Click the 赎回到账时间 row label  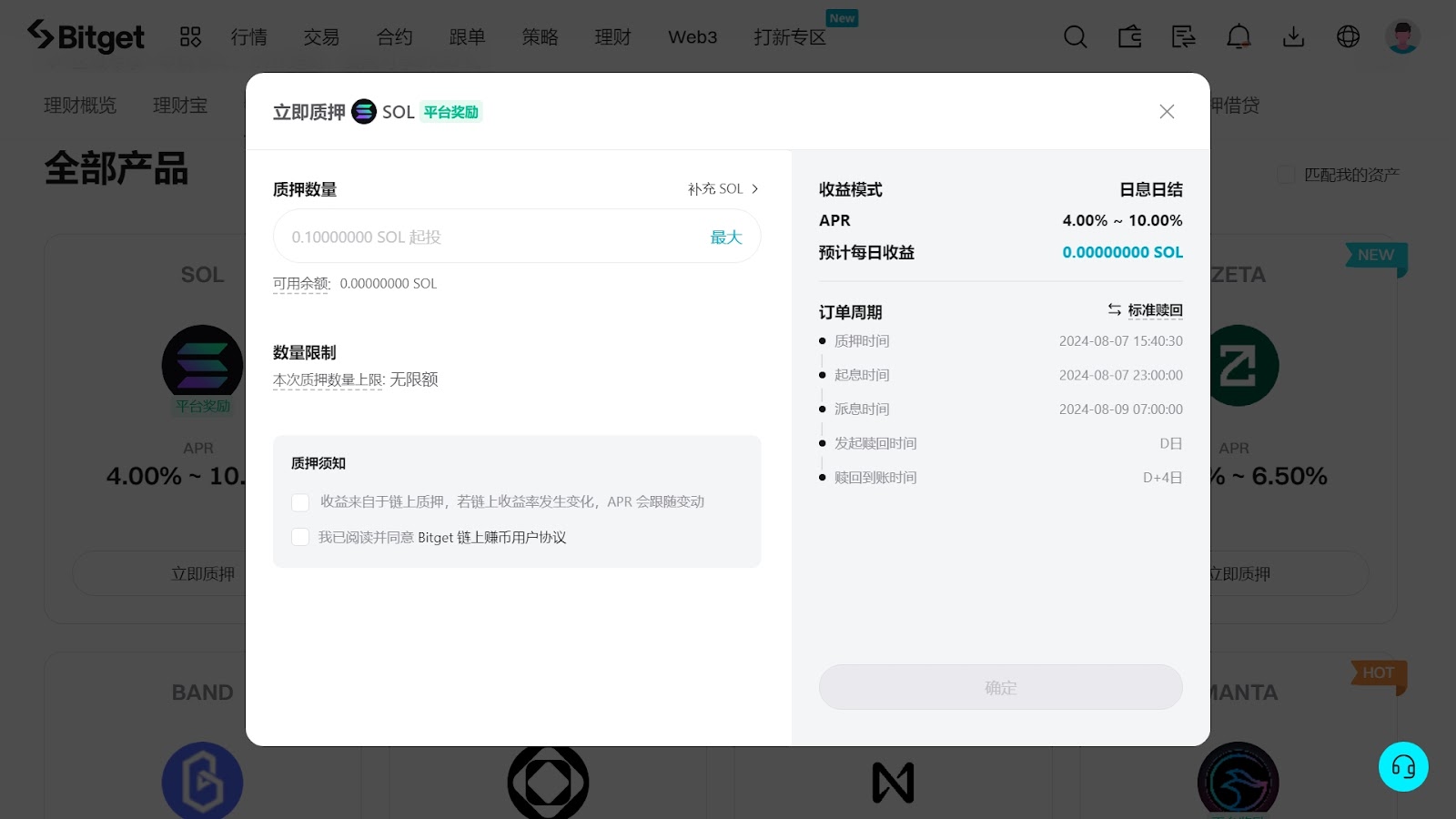click(875, 478)
